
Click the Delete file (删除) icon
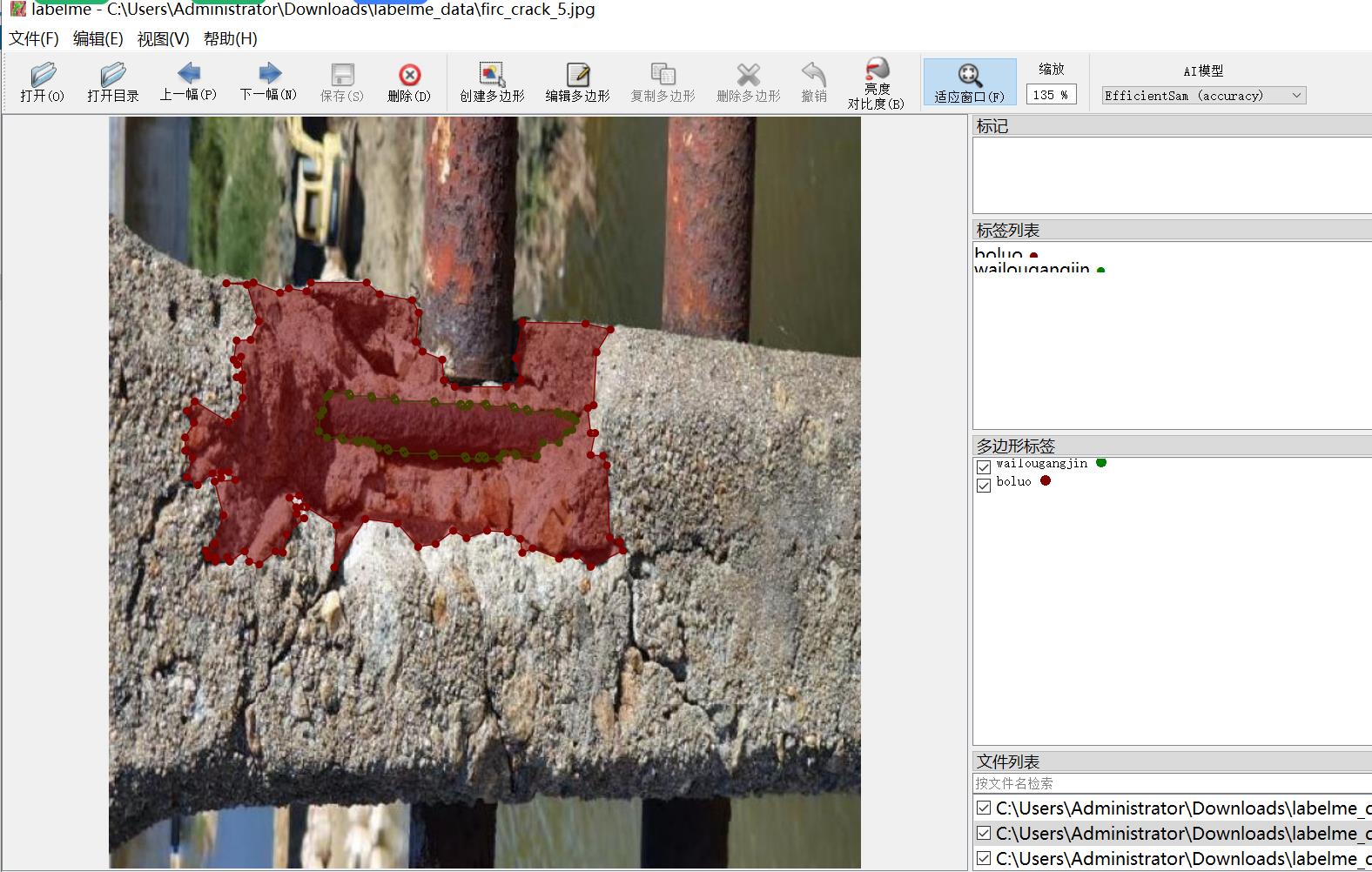click(408, 82)
